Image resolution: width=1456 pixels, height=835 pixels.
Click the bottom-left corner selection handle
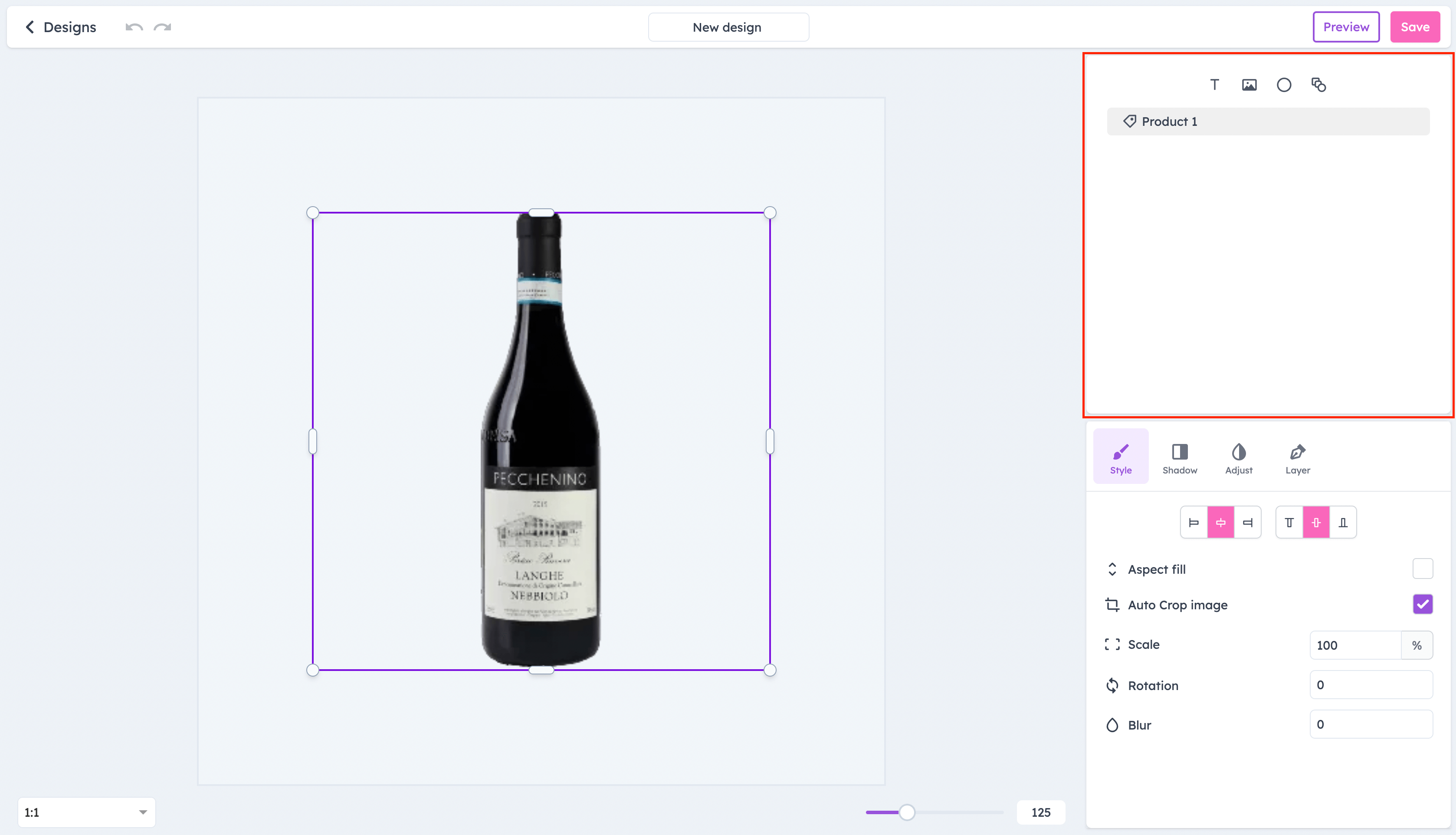pyautogui.click(x=312, y=670)
